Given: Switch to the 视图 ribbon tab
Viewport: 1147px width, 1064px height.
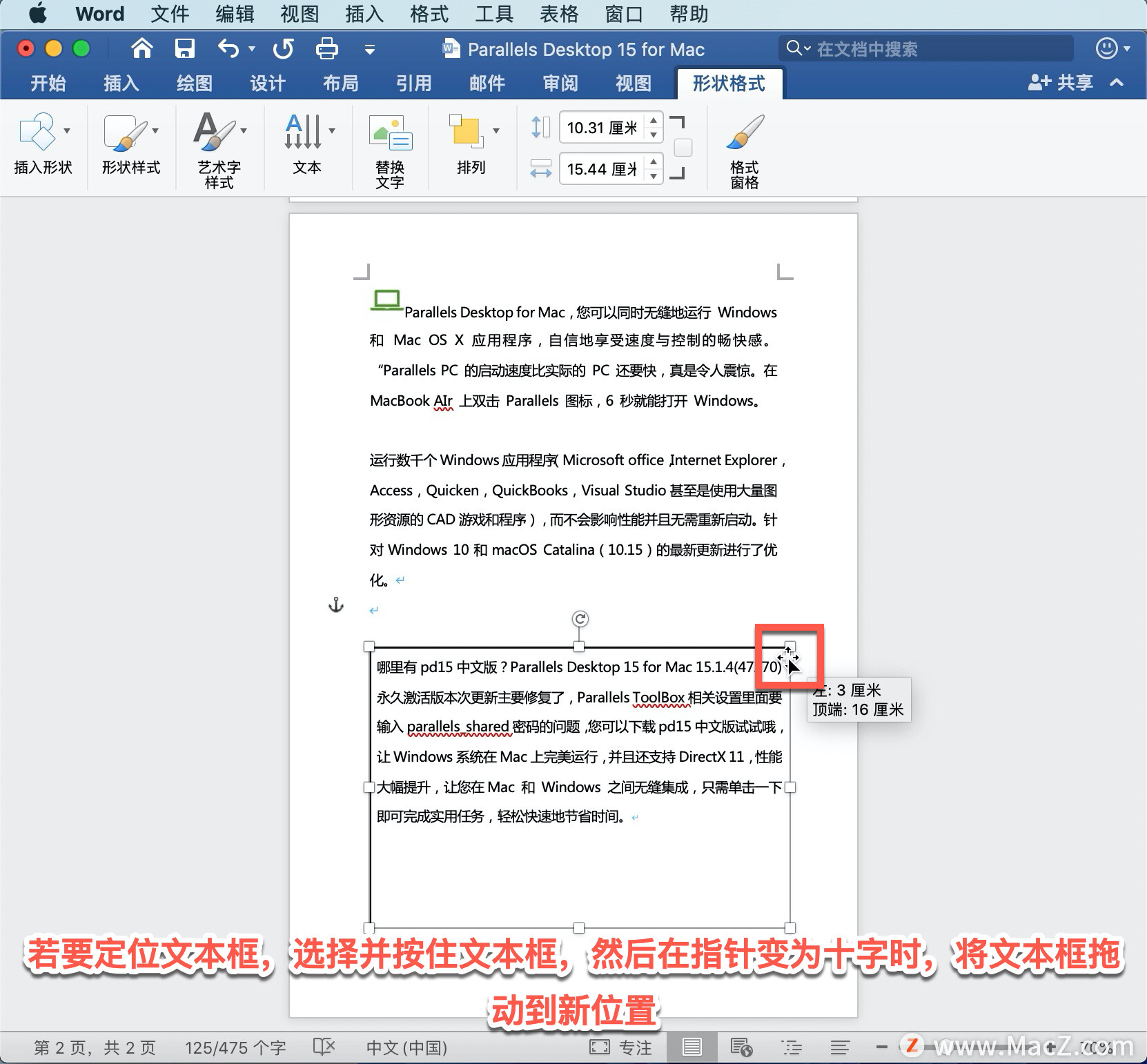Looking at the screenshot, I should (x=634, y=83).
